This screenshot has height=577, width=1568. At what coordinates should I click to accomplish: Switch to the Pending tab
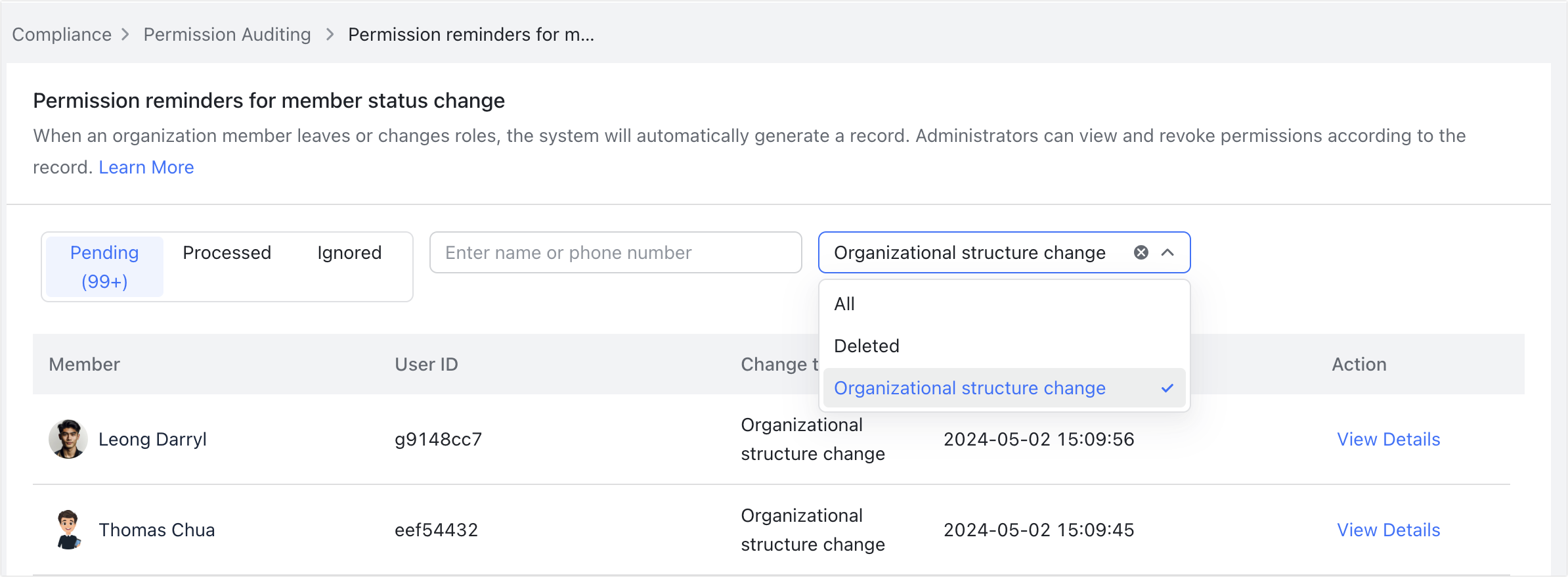click(104, 267)
